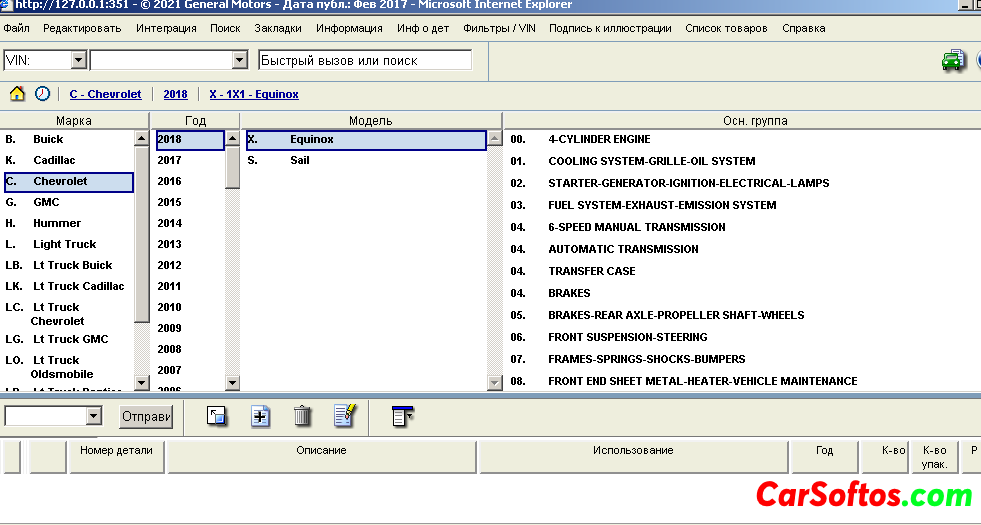This screenshot has height=525, width=981.
Task: Open history via the clock icon
Action: pos(42,94)
